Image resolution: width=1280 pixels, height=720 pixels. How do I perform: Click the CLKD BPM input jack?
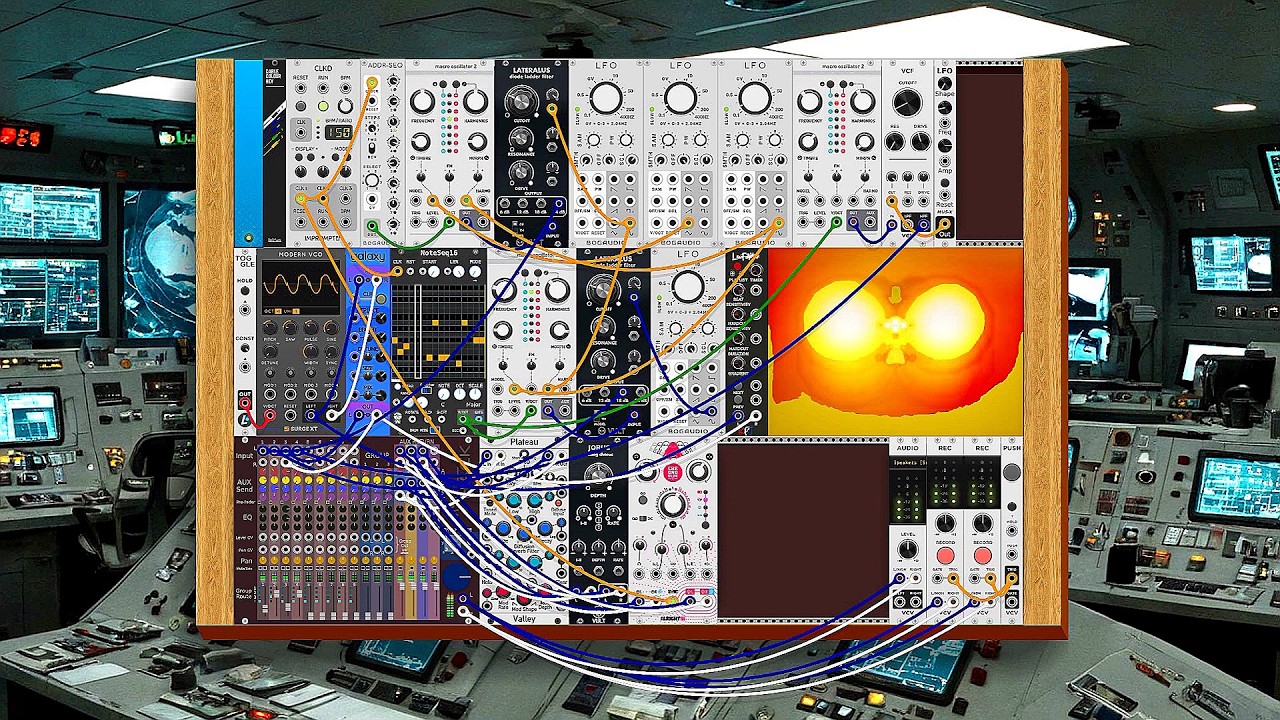tap(345, 88)
